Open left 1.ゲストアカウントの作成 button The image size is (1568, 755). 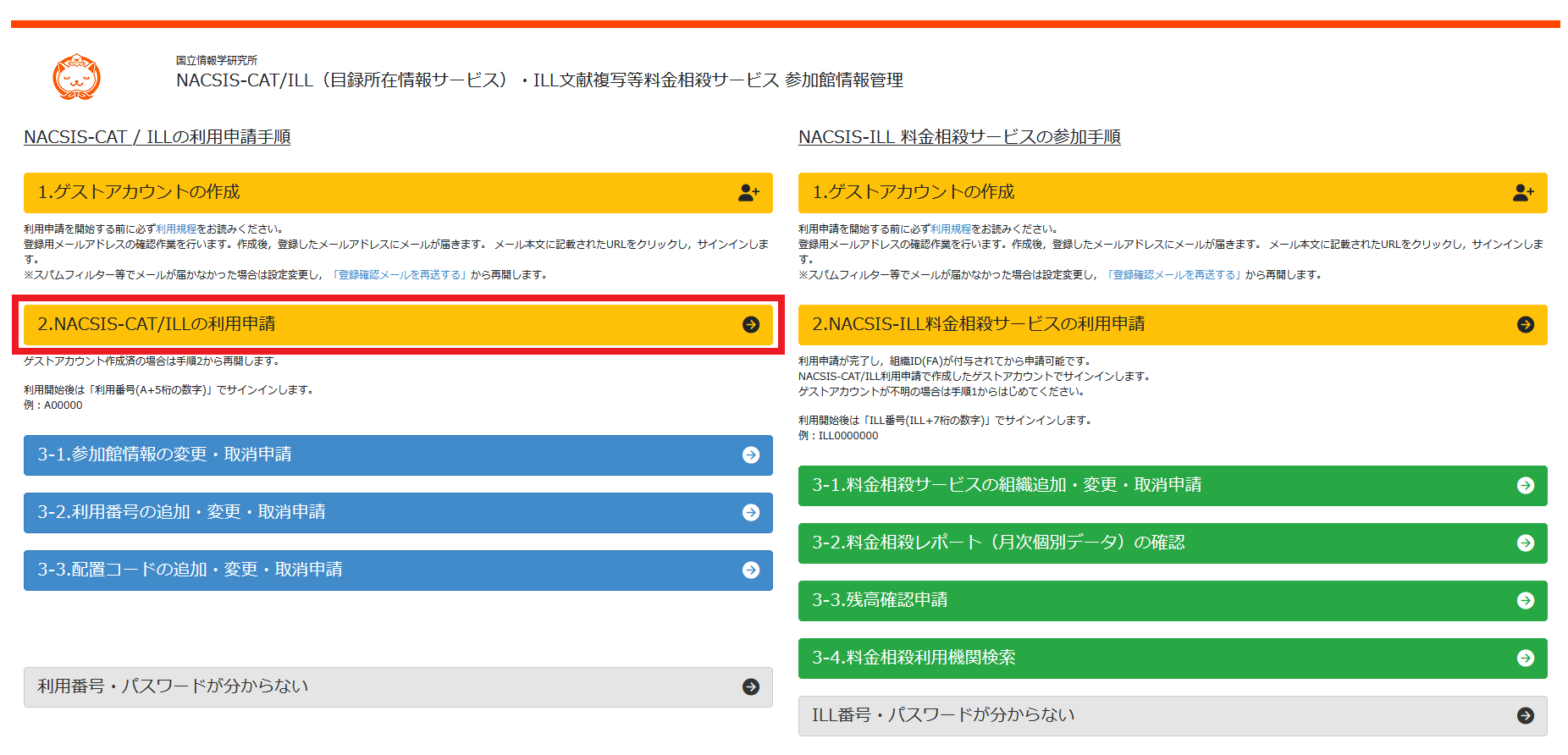[x=398, y=193]
